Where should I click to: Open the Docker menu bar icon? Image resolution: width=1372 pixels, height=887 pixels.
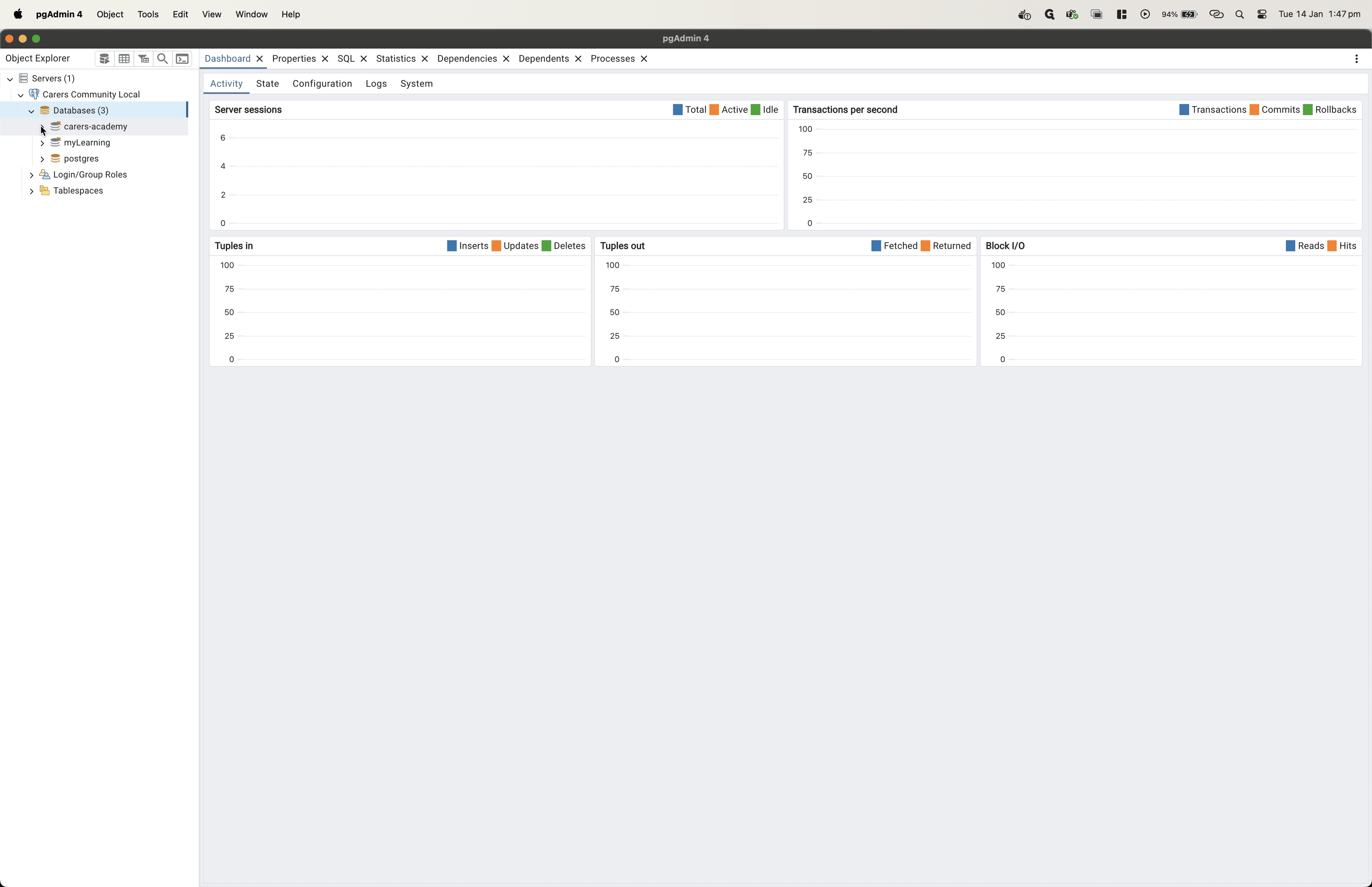[x=1024, y=14]
